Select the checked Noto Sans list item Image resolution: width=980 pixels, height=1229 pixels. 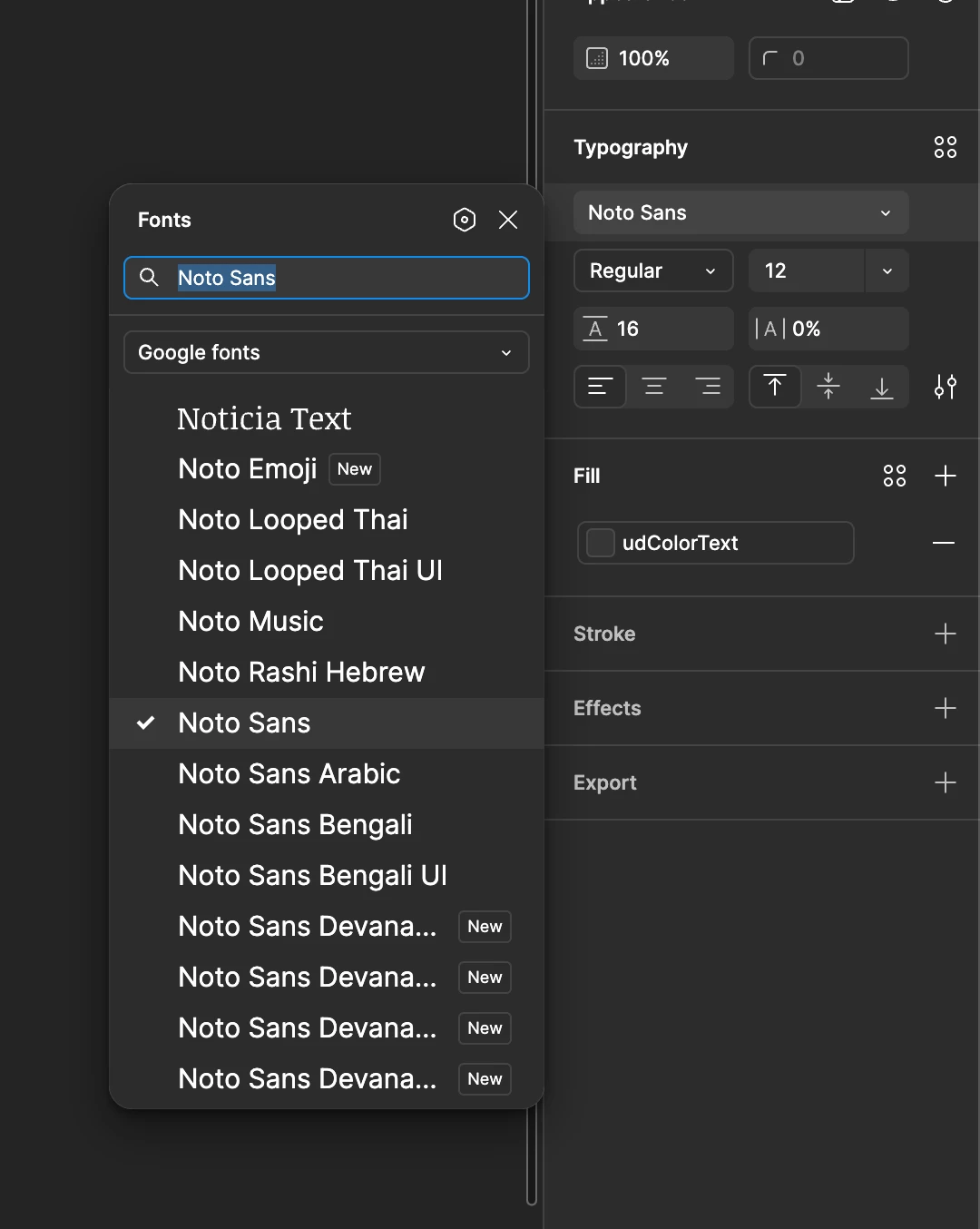[327, 723]
